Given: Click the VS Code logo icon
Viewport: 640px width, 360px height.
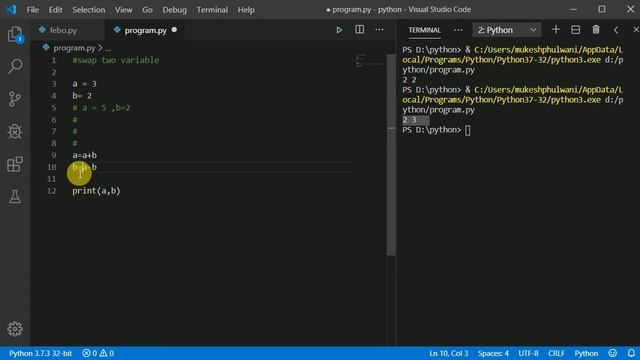Looking at the screenshot, I should [x=11, y=9].
